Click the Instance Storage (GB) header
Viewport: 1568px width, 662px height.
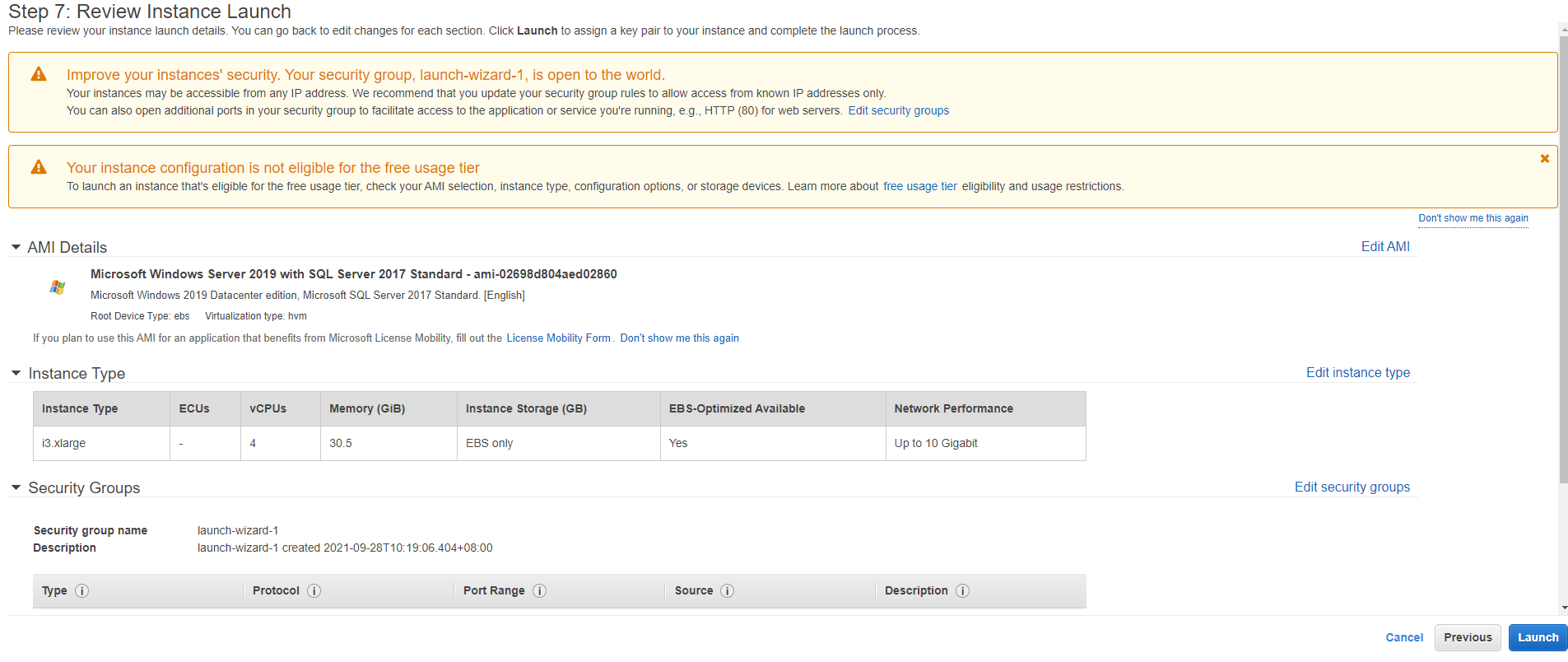tap(558, 408)
